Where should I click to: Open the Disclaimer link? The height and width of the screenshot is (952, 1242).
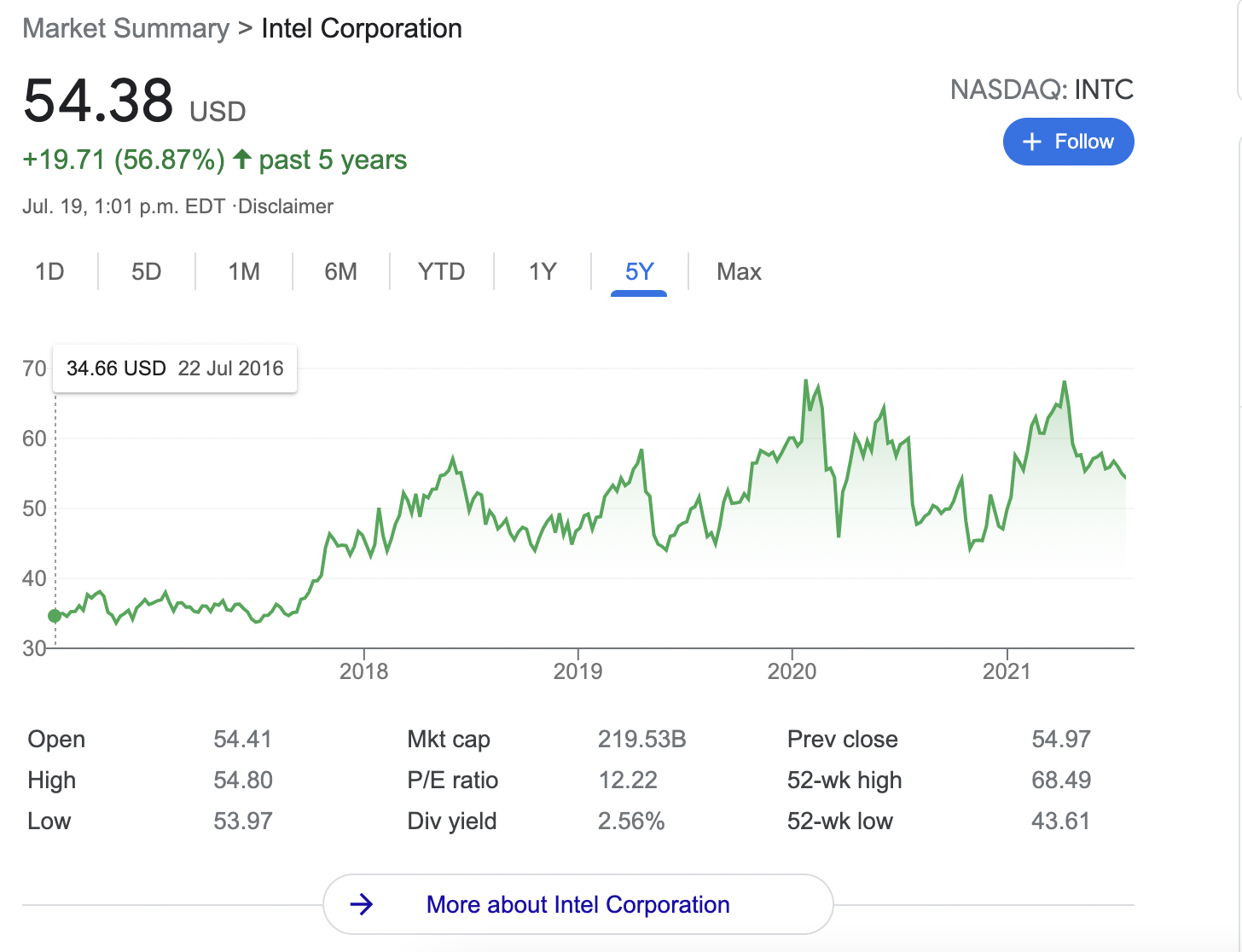(x=286, y=206)
